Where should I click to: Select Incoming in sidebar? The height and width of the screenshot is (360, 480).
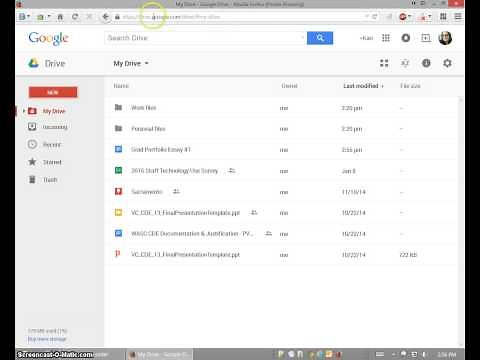[x=55, y=127]
